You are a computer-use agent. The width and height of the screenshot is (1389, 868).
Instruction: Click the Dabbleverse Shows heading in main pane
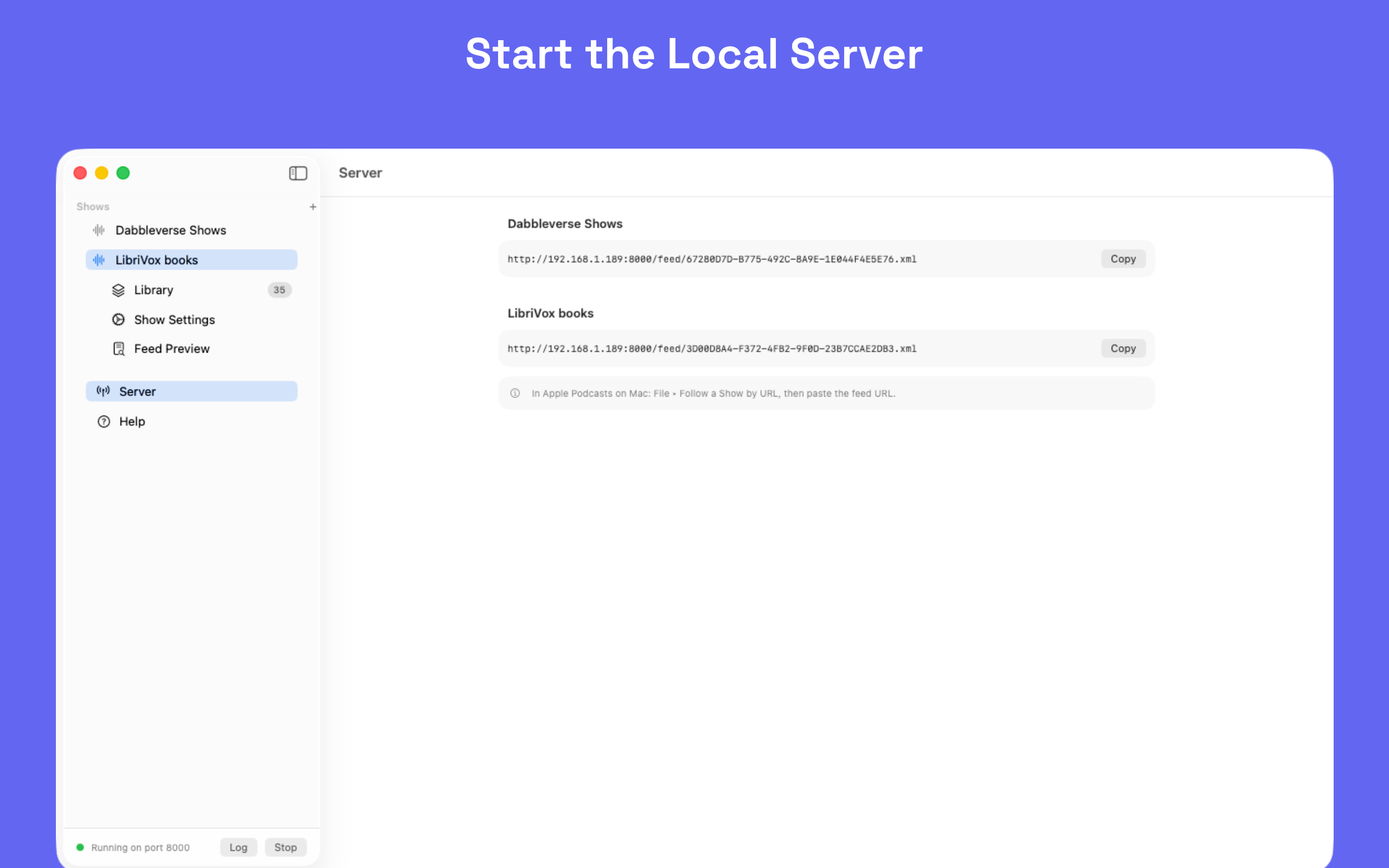[565, 224]
